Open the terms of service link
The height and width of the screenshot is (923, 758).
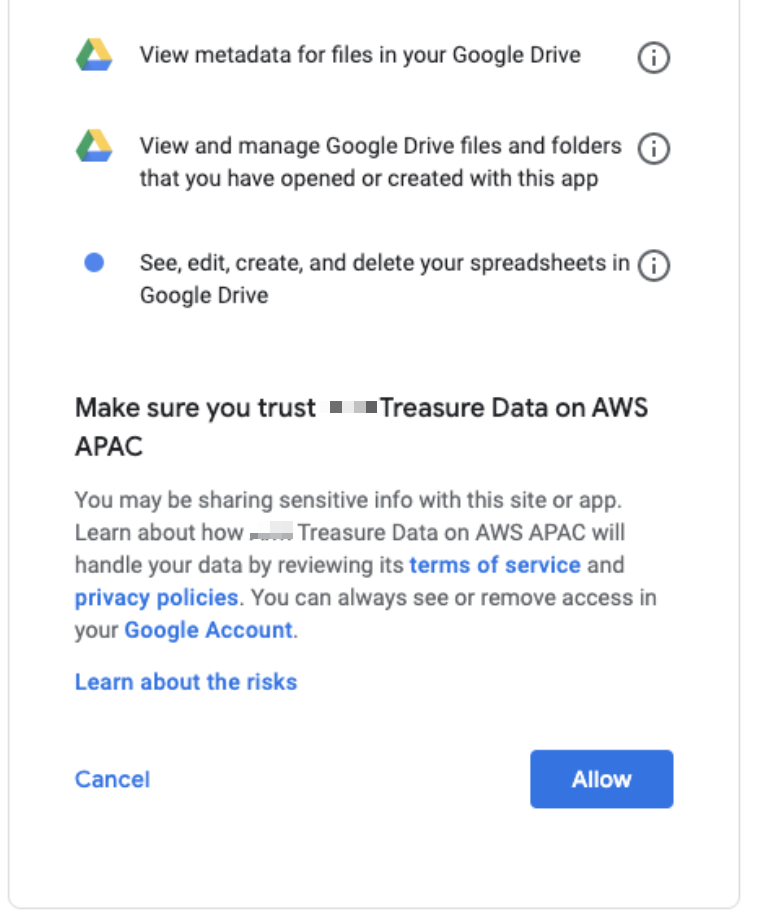pos(495,565)
